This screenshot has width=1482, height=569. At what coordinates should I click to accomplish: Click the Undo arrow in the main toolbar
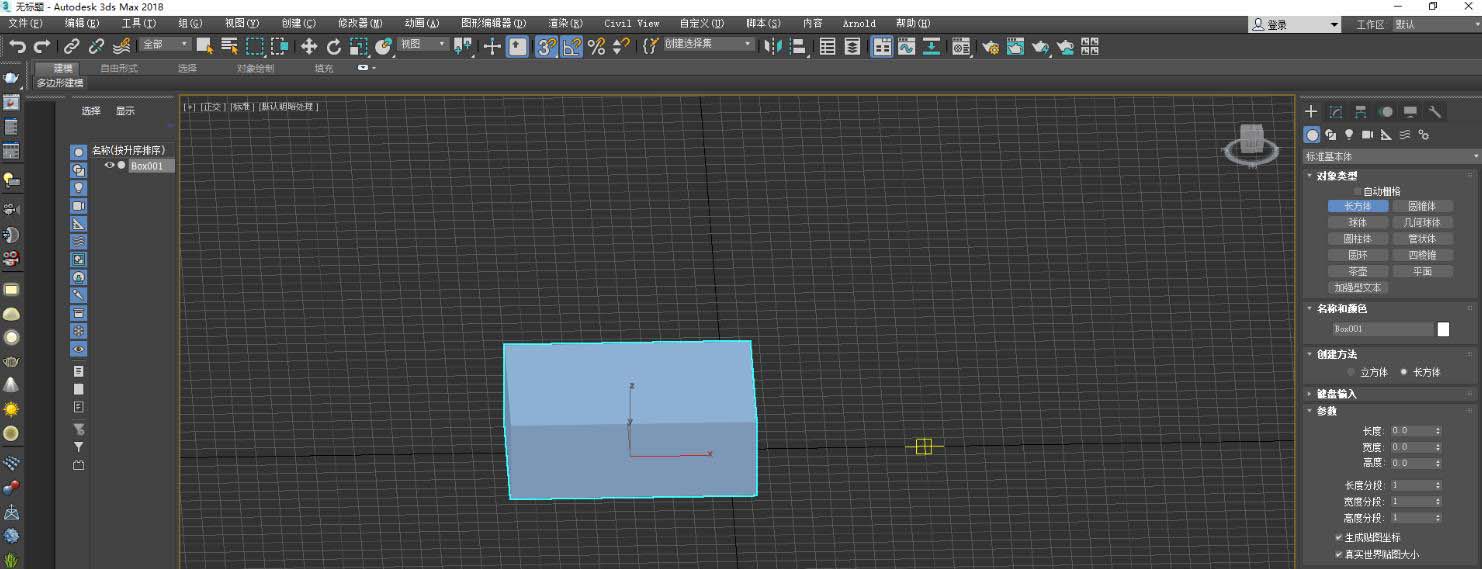(17, 45)
